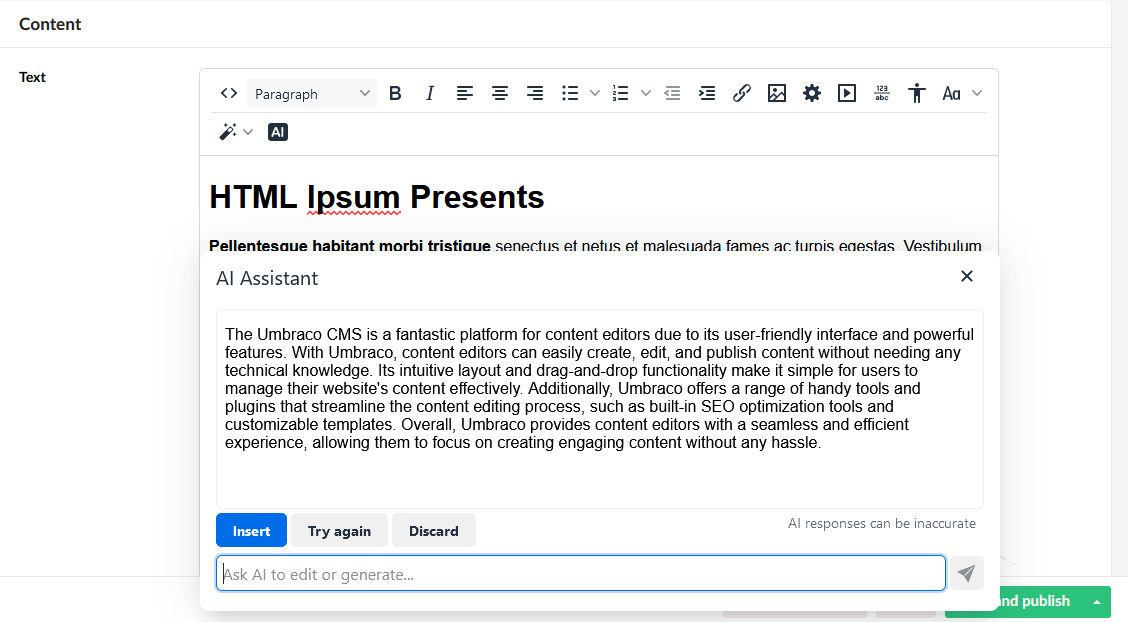This screenshot has width=1128, height=622.
Task: Open the image picker
Action: (x=777, y=93)
